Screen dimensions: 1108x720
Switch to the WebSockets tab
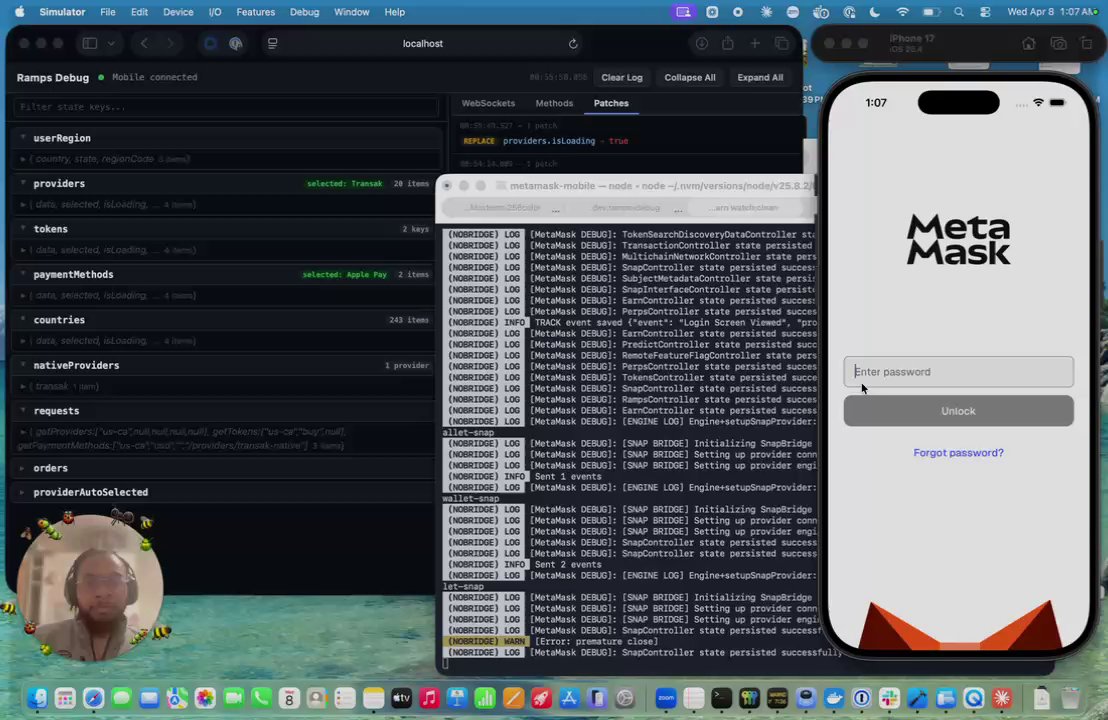488,103
